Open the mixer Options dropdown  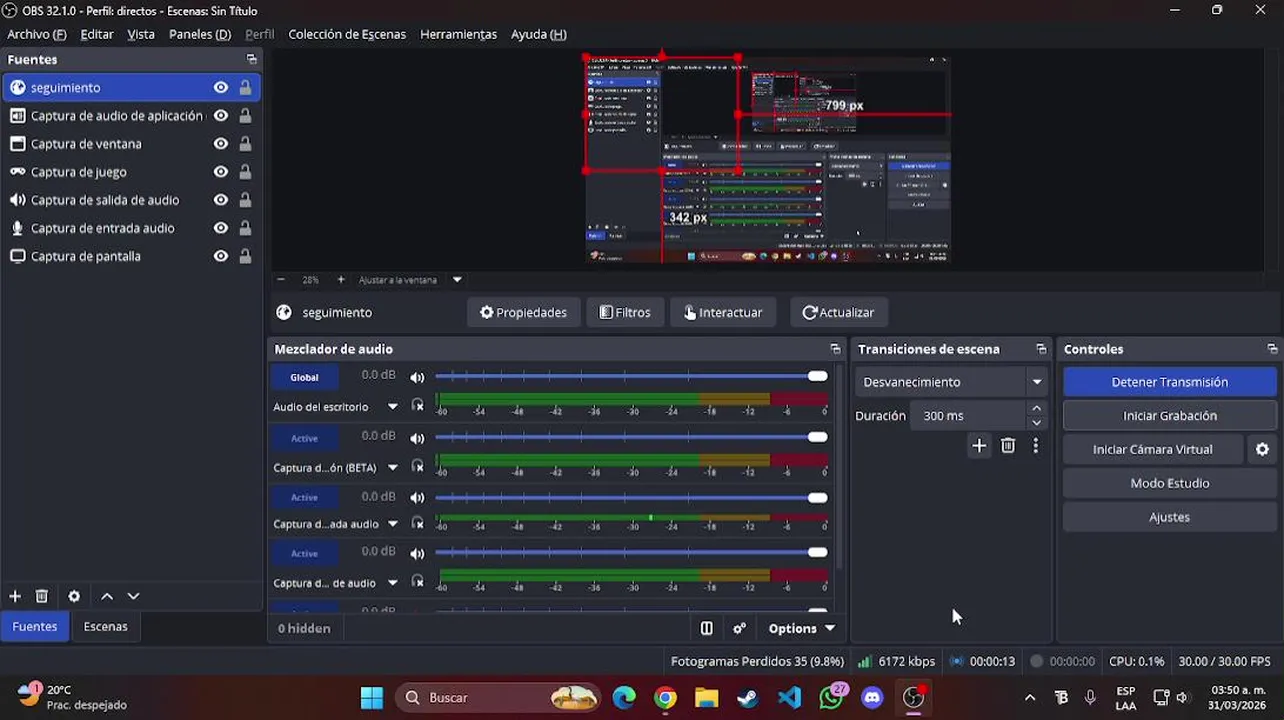(801, 628)
